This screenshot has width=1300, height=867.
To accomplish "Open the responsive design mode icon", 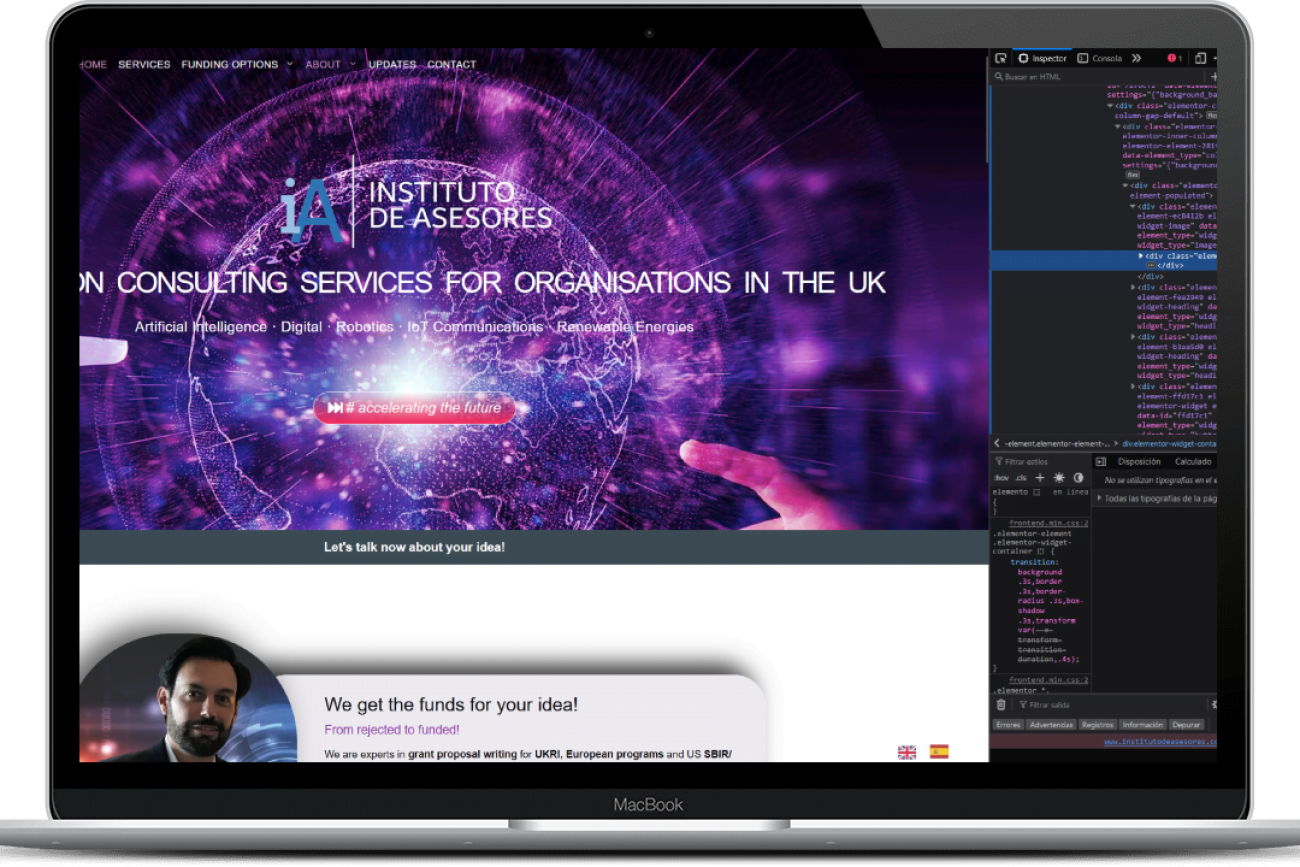I will click(x=1201, y=59).
